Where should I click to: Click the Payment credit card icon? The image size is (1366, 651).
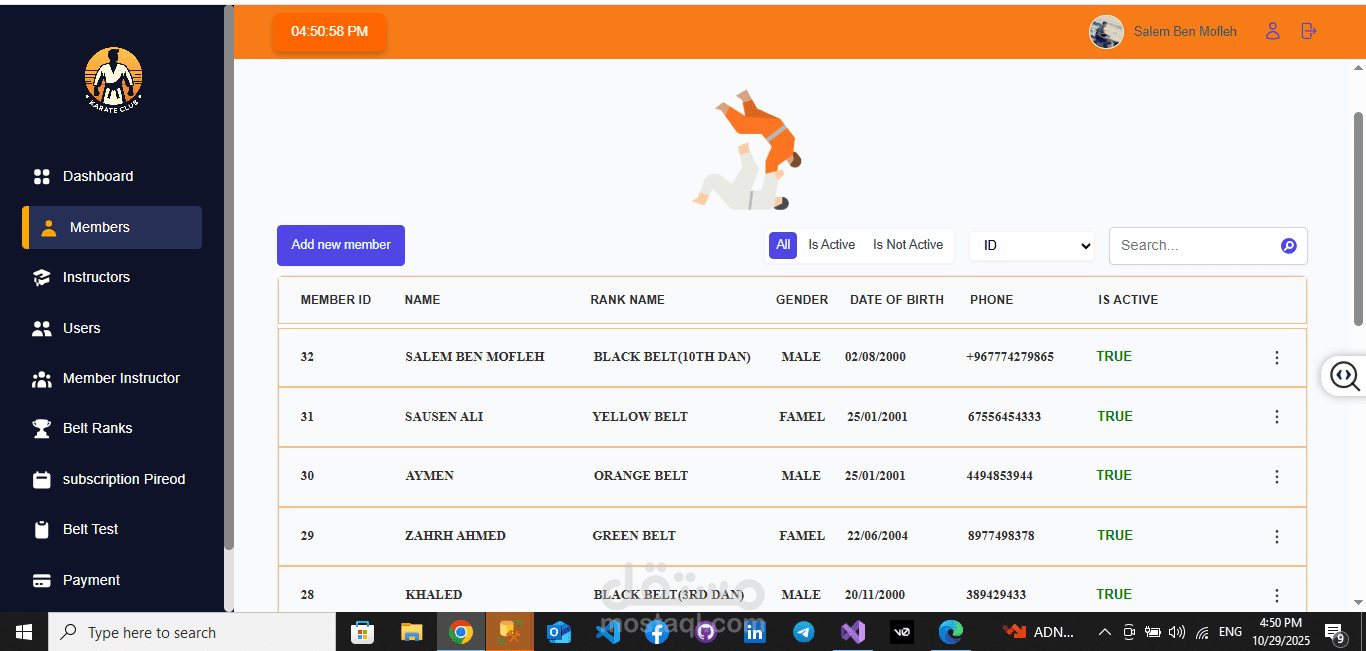click(x=42, y=580)
